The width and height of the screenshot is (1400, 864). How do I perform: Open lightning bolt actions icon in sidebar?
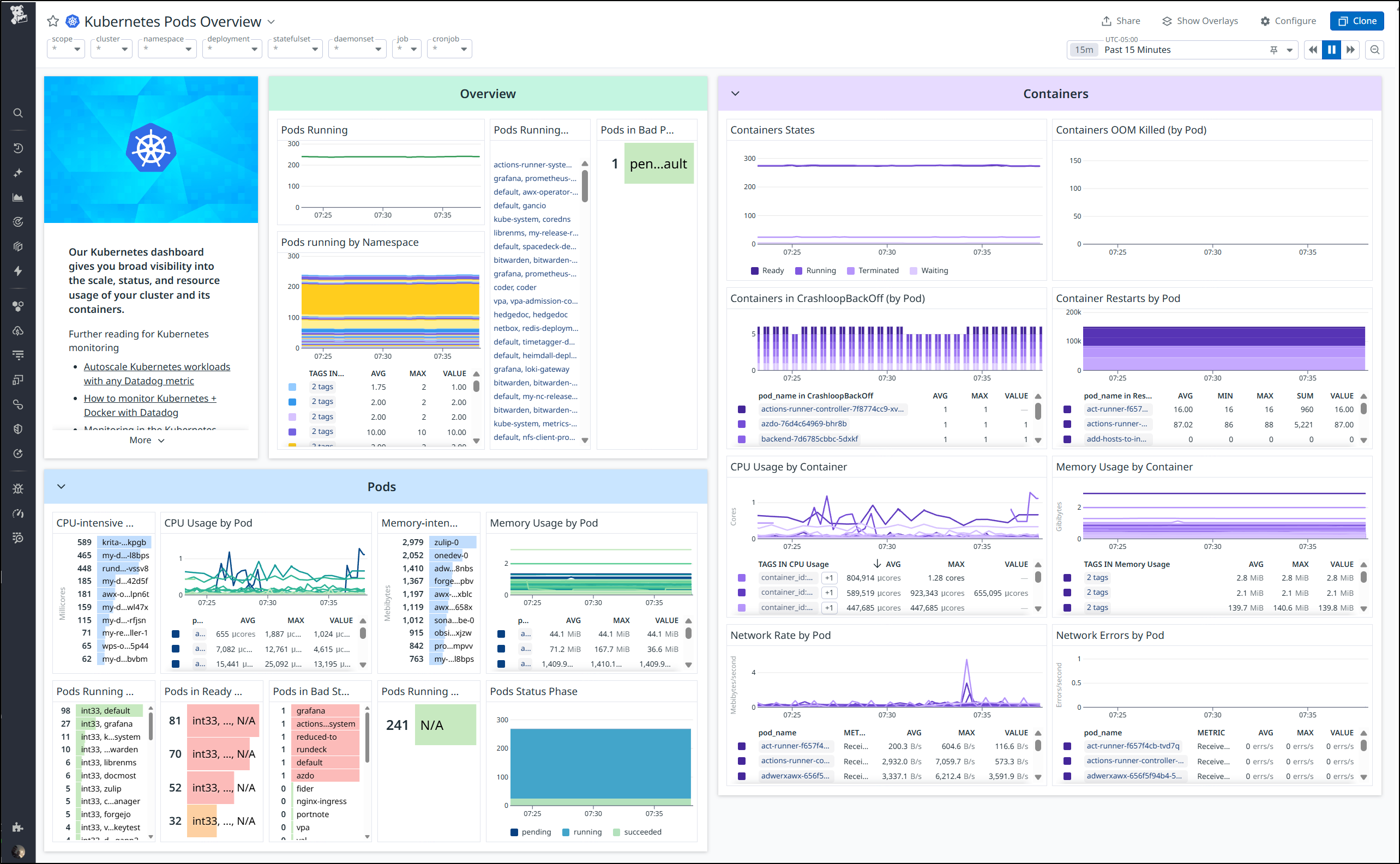tap(19, 271)
